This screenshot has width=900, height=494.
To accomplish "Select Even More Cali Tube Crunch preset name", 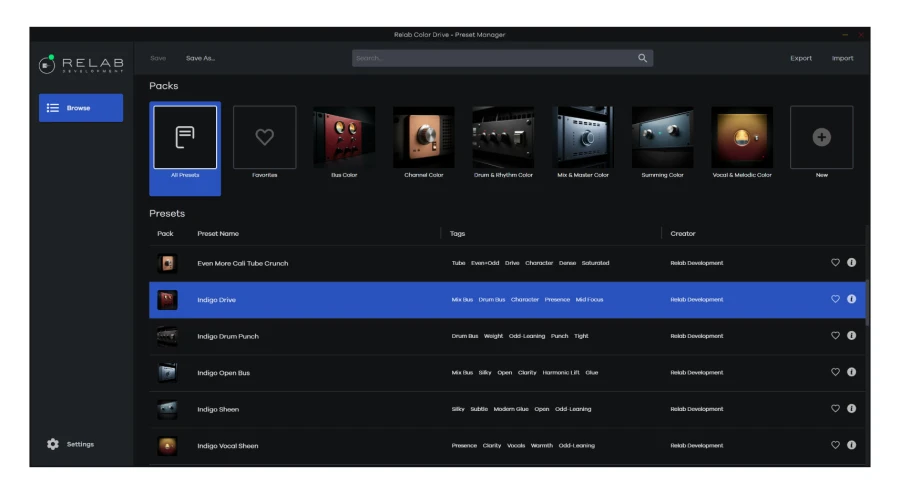I will coord(243,263).
